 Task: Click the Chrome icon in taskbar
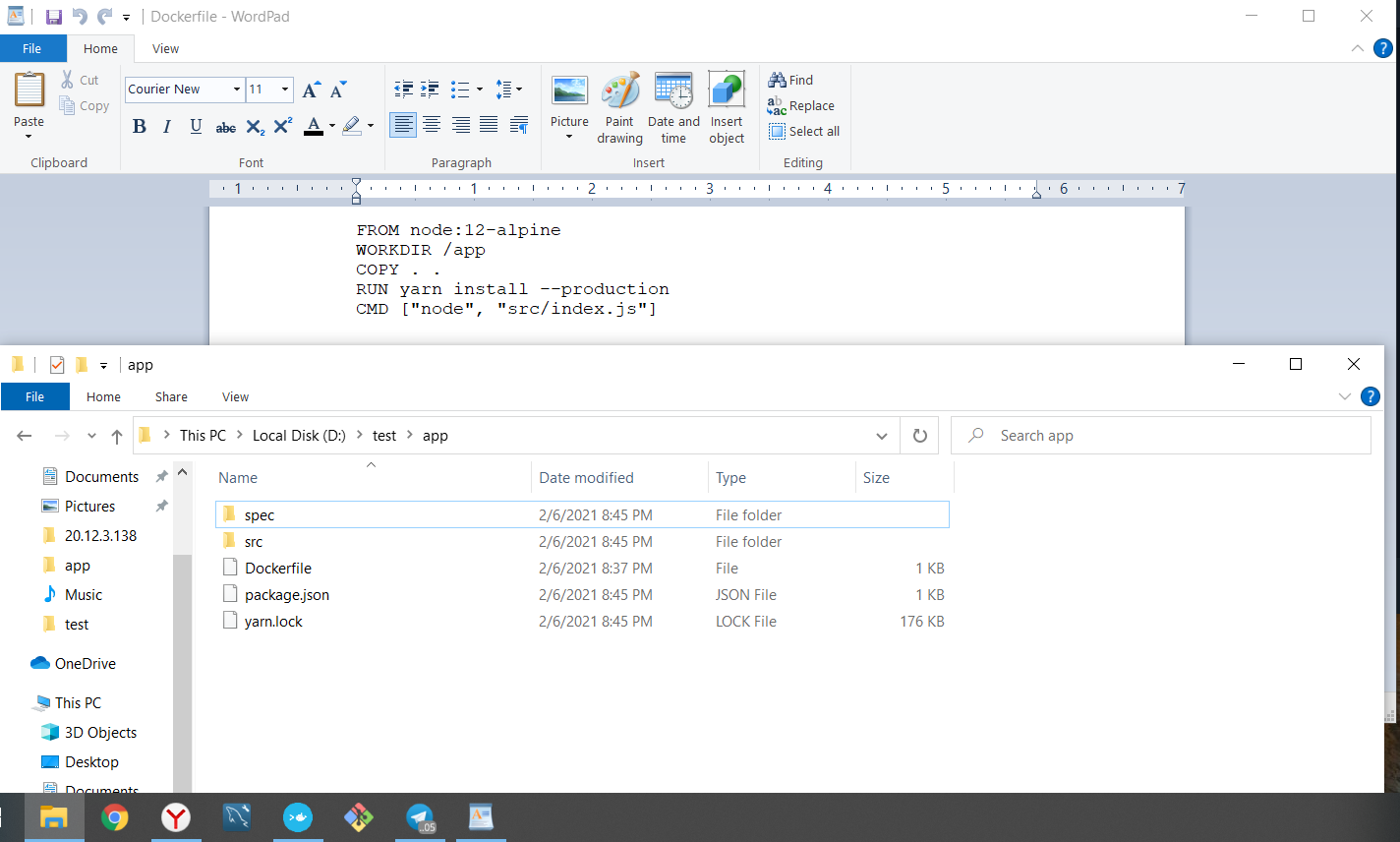[x=115, y=817]
